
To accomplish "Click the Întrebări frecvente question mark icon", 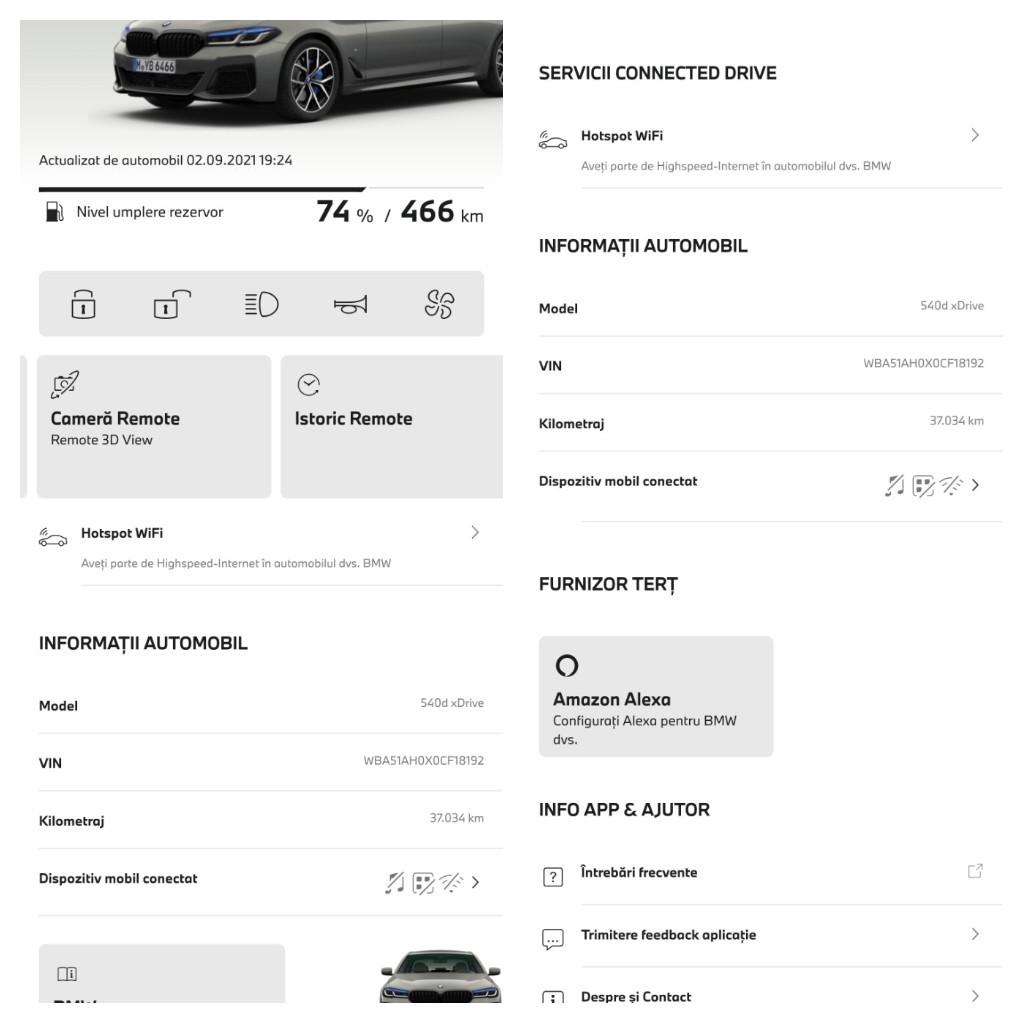I will pos(553,876).
